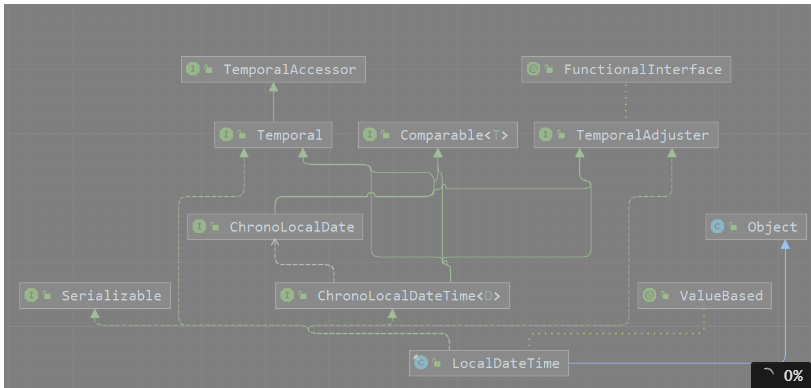Click the class icon on Object node
811x388 pixels.
tap(717, 227)
